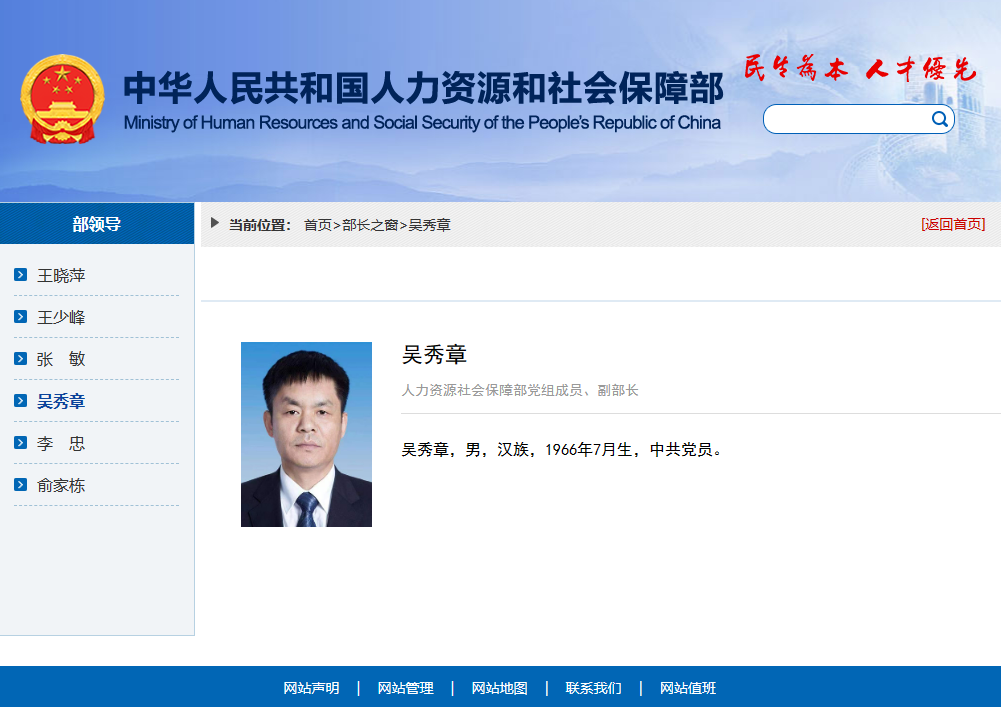Image resolution: width=1002 pixels, height=707 pixels.
Task: Click the national emblem logo
Action: (x=62, y=98)
